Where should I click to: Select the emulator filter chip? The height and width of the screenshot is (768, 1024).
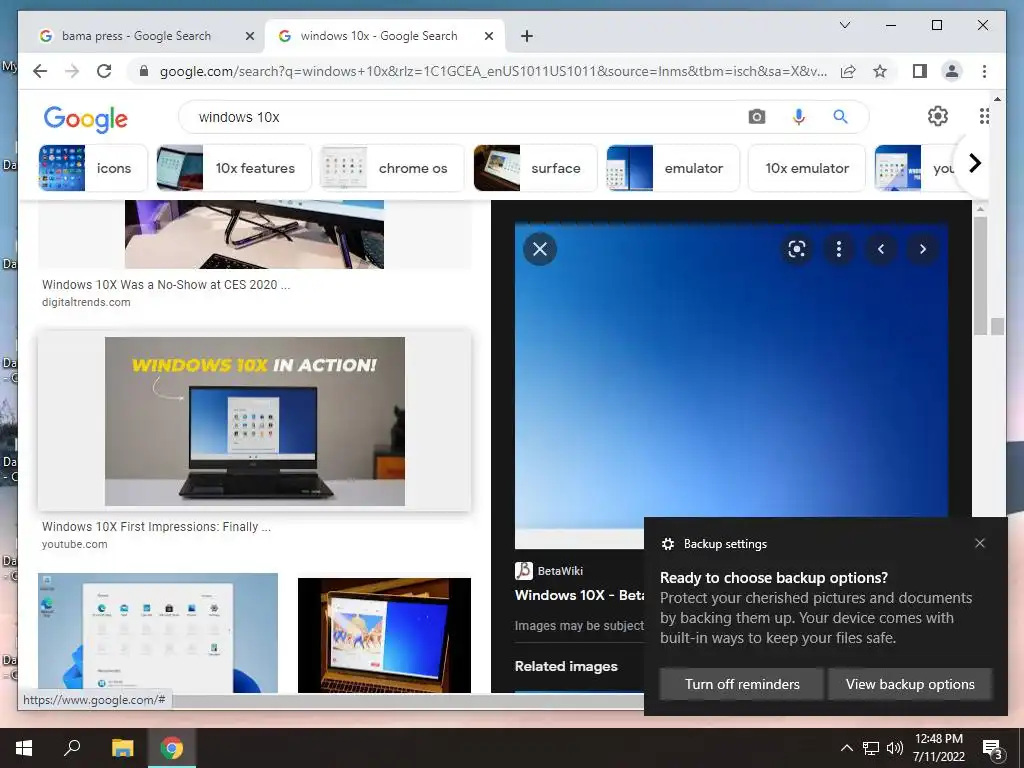(x=673, y=168)
